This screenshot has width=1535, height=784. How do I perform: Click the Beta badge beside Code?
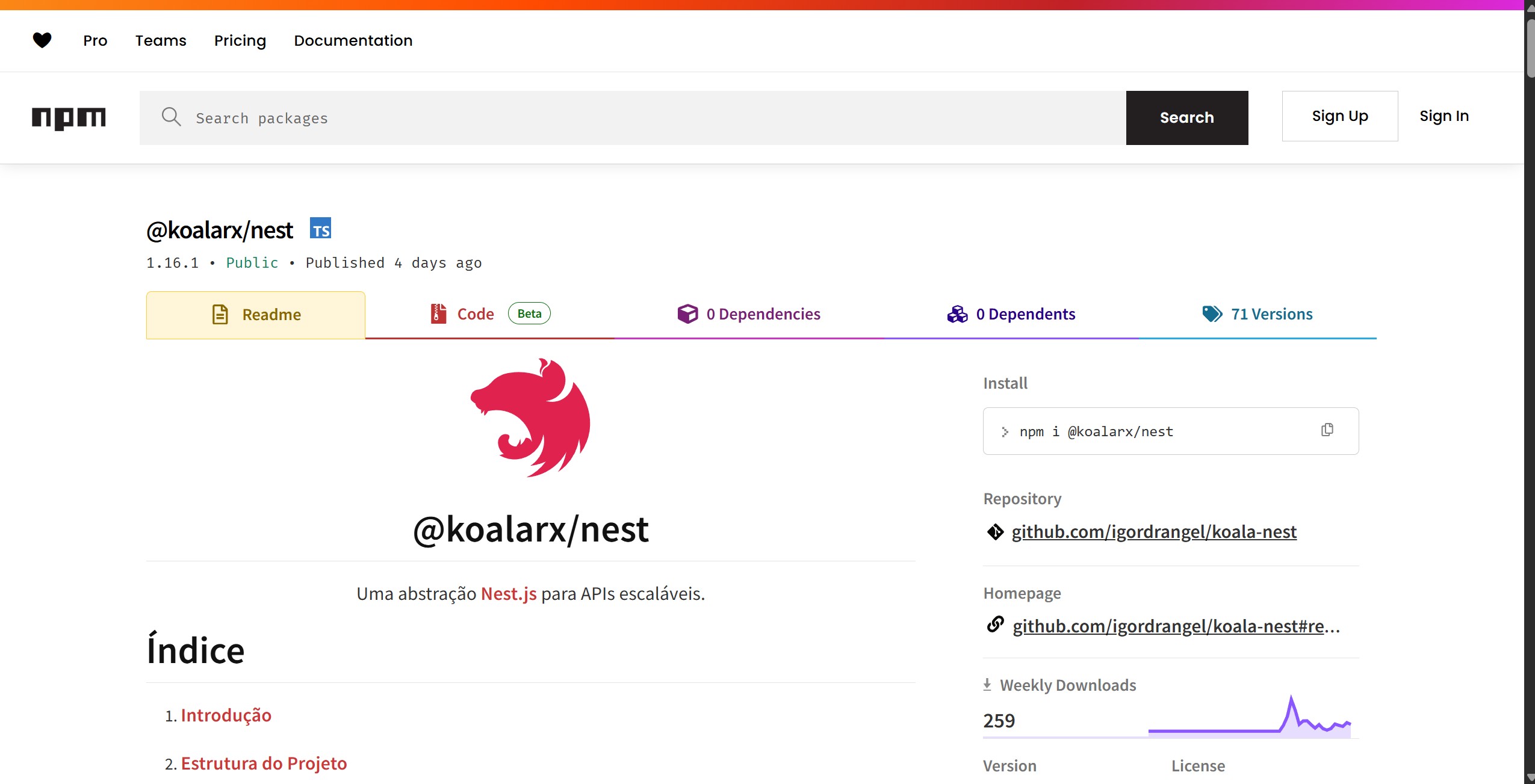529,313
